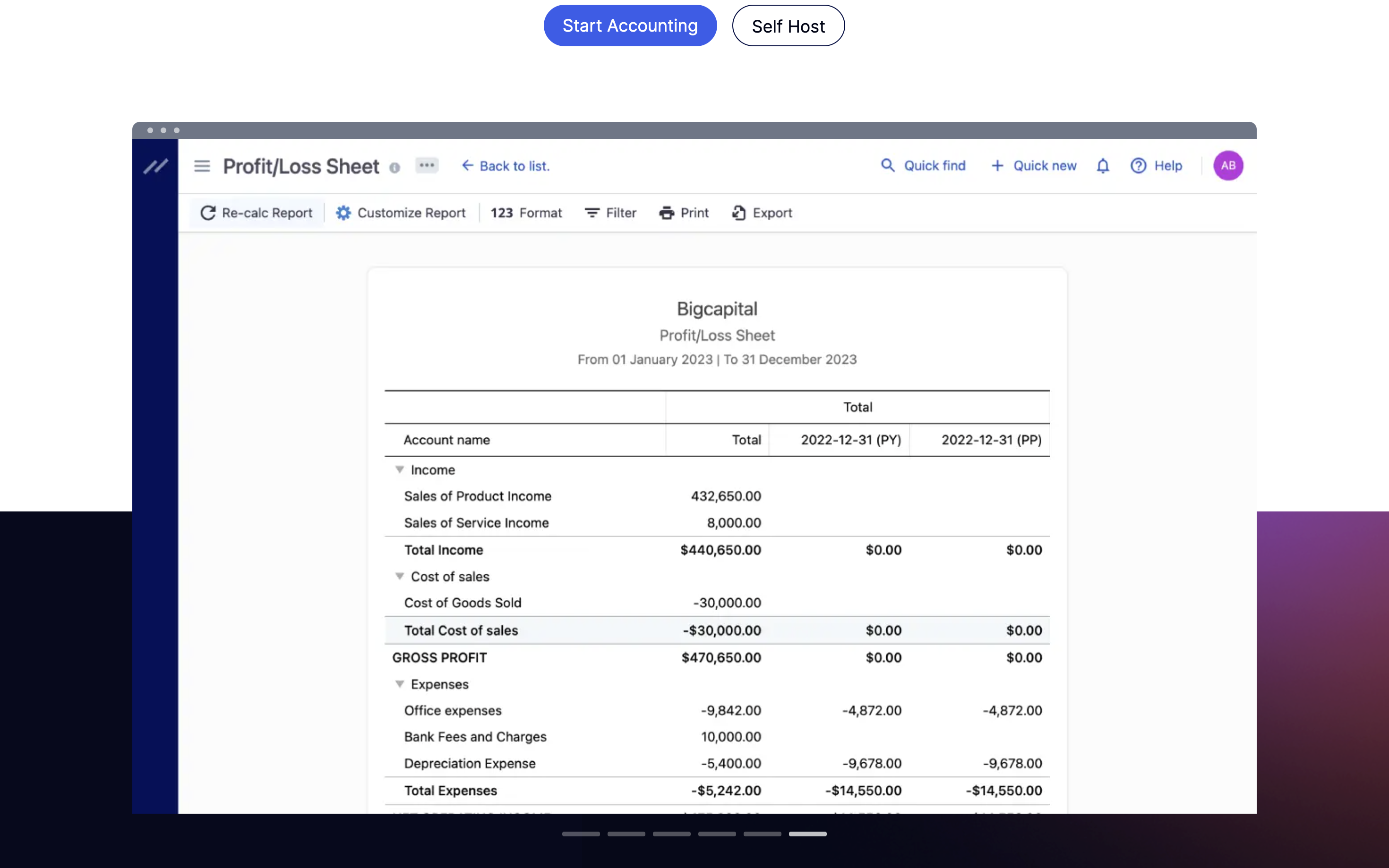Screen dimensions: 1389x868
Task: Open the AB user avatar
Action: click(x=1227, y=166)
